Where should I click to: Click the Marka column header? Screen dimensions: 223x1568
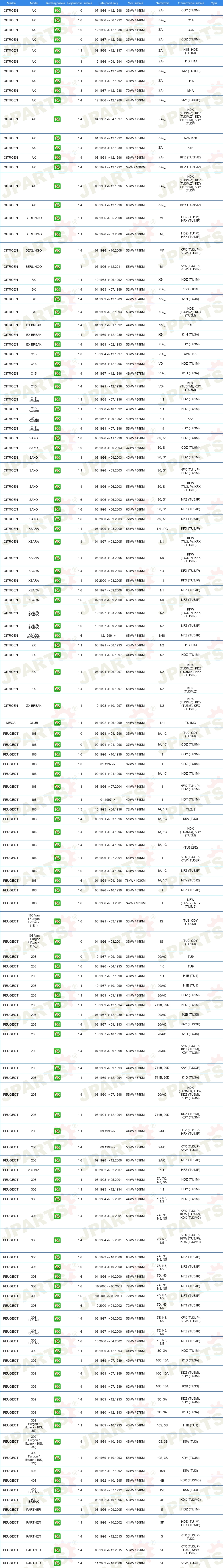pyautogui.click(x=11, y=3)
